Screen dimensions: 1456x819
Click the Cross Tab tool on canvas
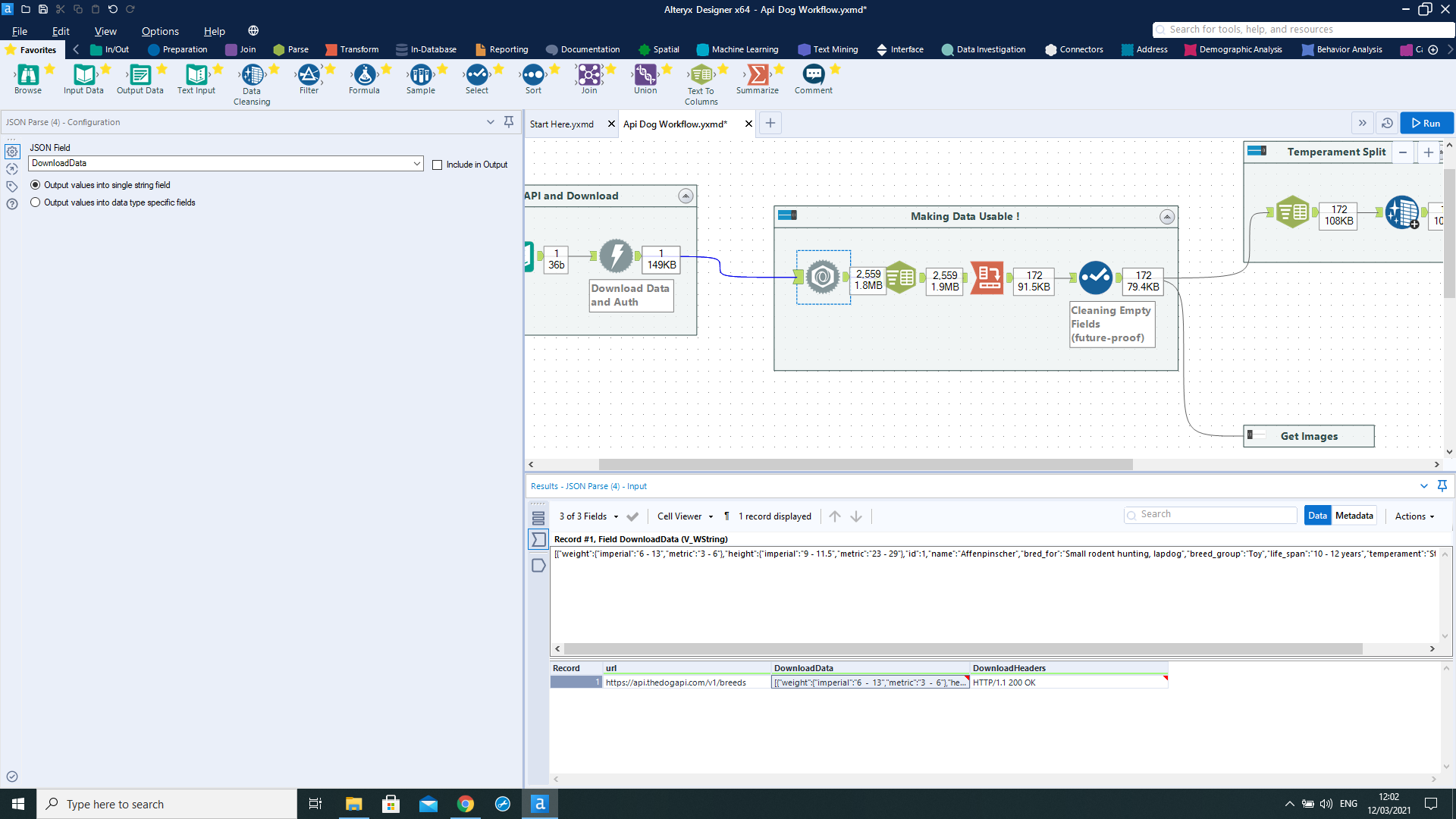[x=987, y=278]
